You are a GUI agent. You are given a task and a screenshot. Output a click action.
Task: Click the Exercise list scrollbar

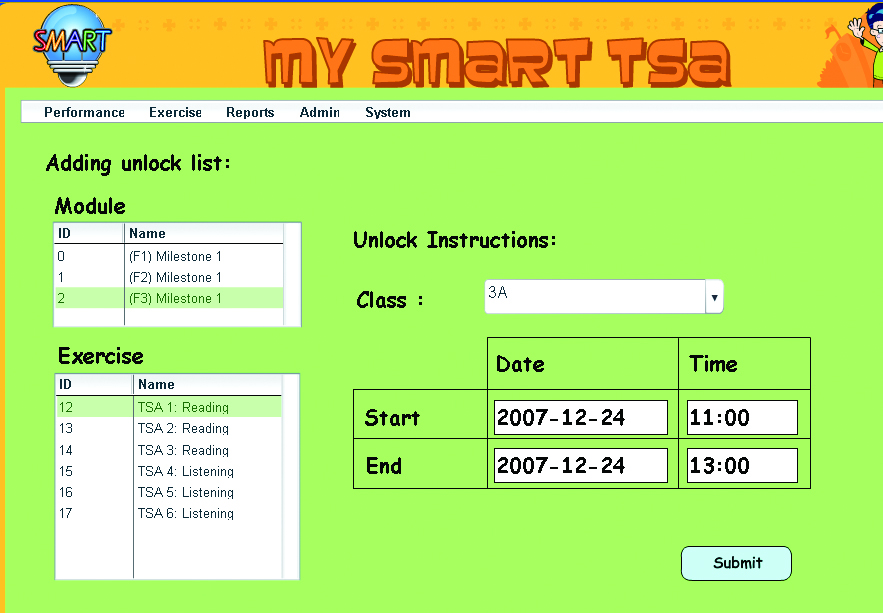tap(291, 476)
